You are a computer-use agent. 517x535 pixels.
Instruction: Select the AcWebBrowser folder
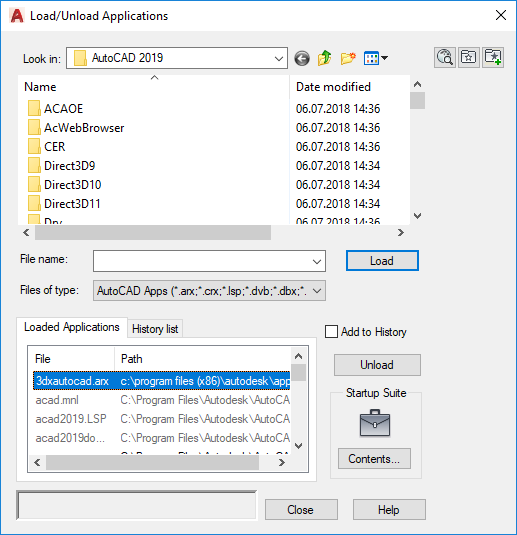76,128
